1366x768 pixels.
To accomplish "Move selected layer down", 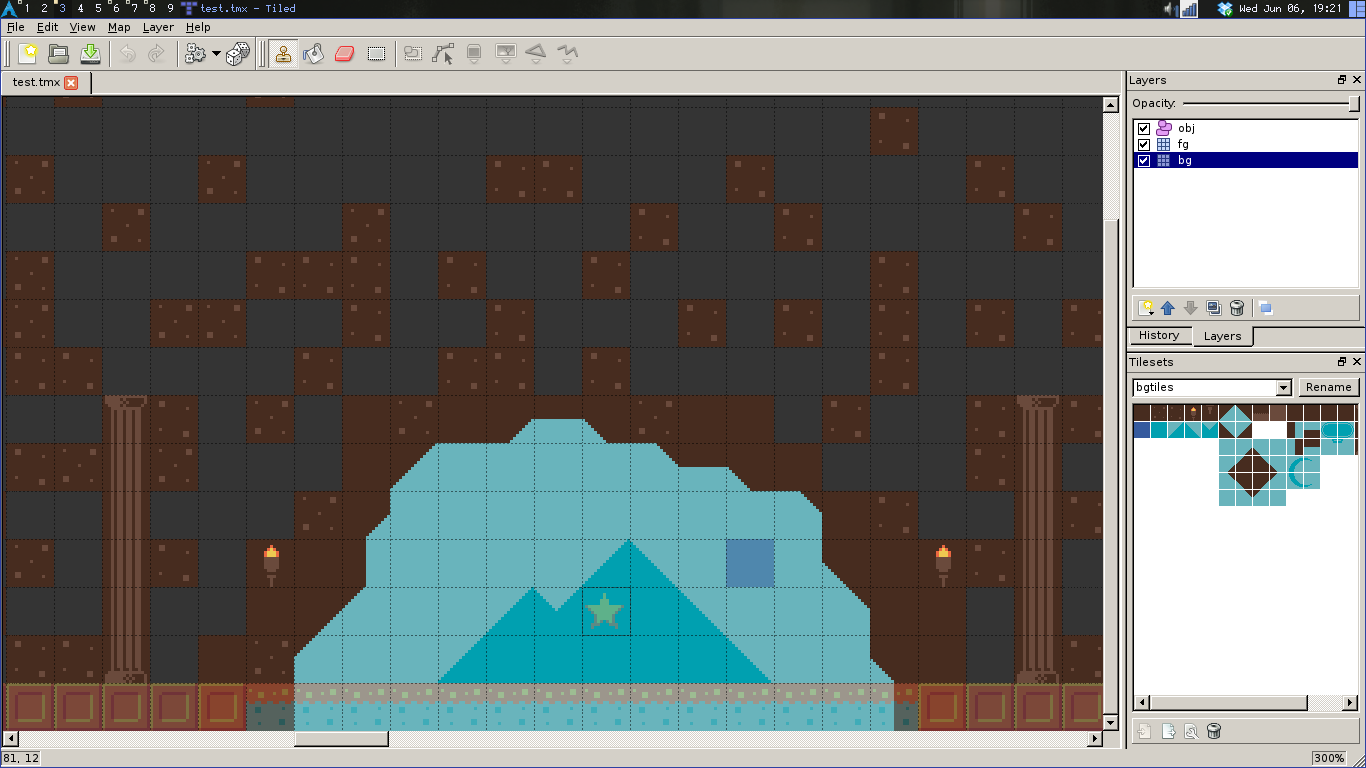I will [x=1190, y=308].
